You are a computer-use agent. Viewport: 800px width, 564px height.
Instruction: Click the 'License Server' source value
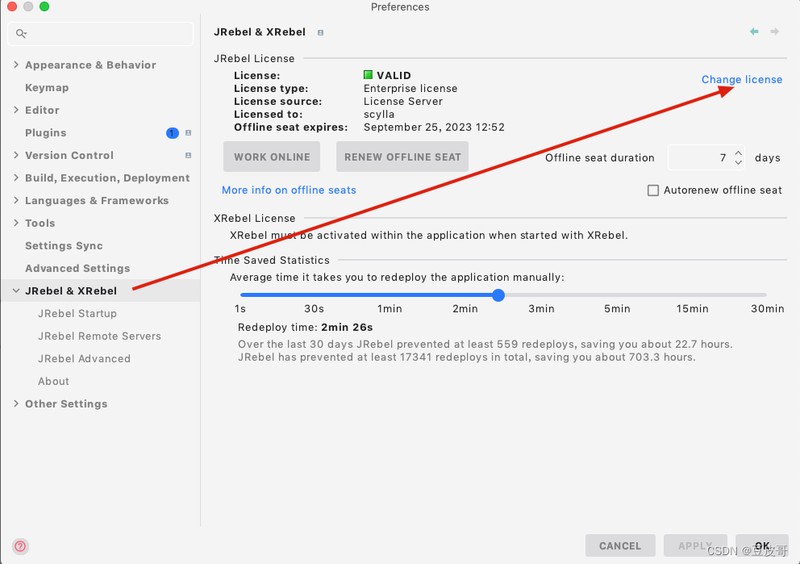tap(403, 101)
